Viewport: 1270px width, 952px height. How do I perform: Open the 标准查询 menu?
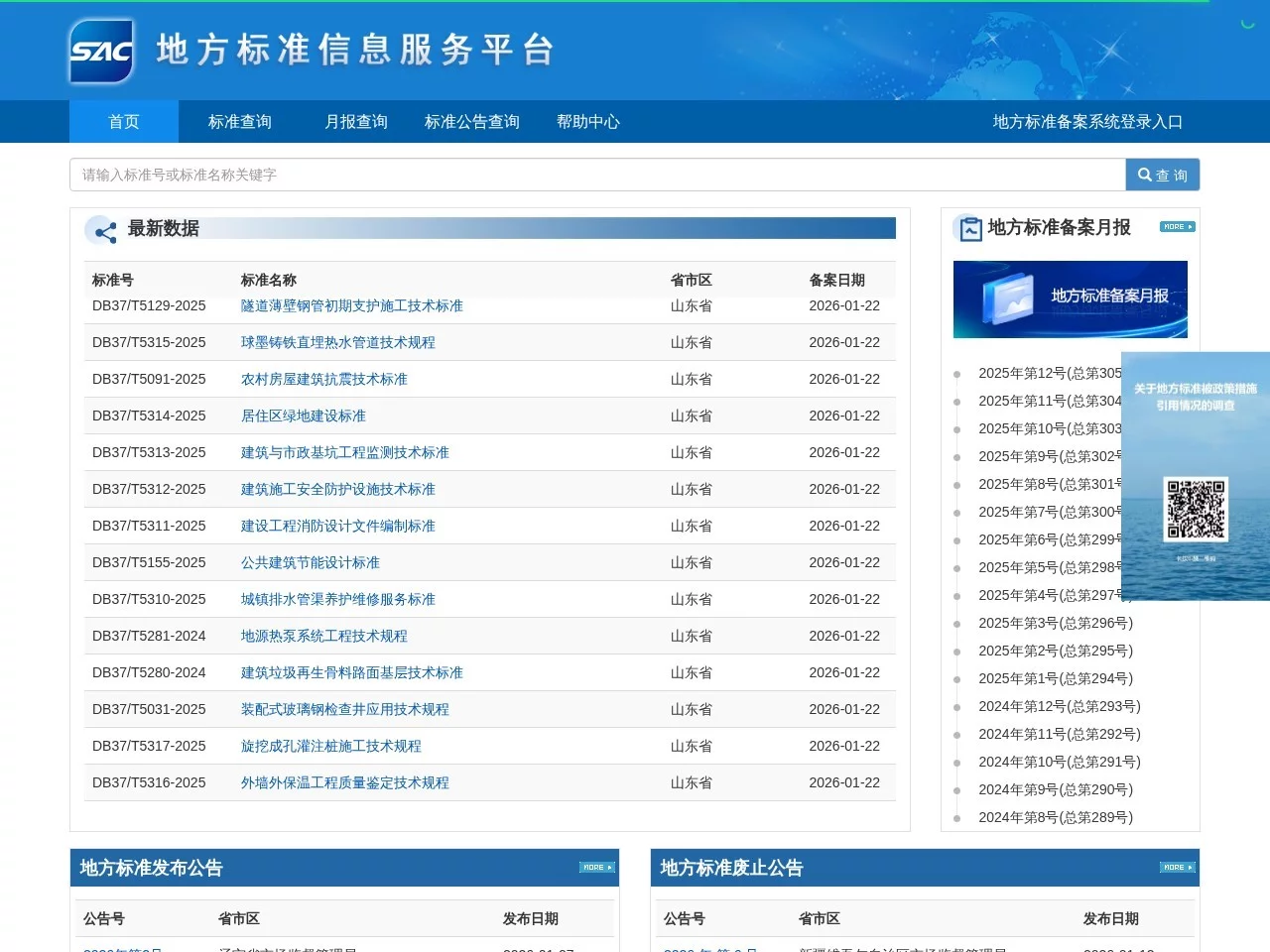pos(239,121)
